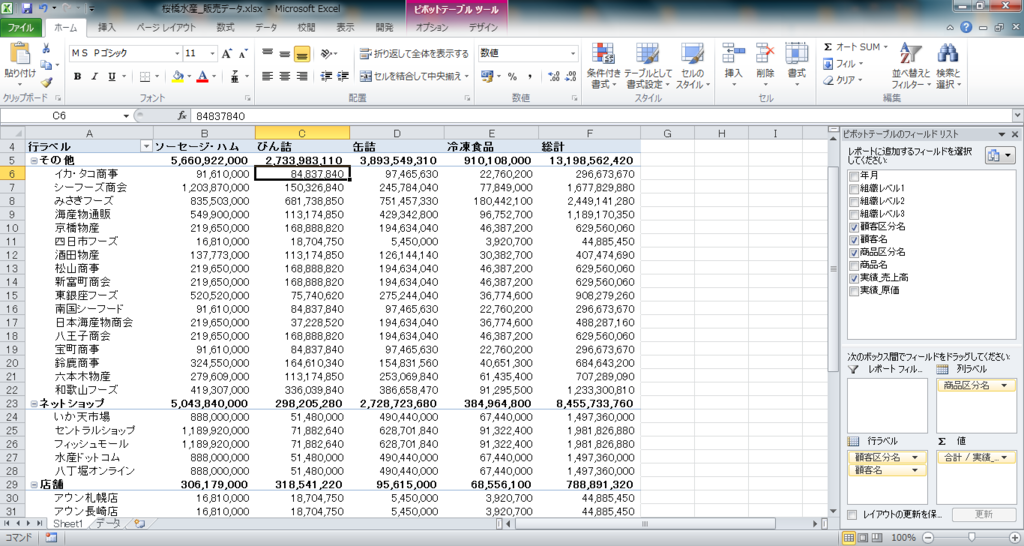Open 顧客区分名 row field dropdown
The width and height of the screenshot is (1024, 546).
(x=915, y=457)
